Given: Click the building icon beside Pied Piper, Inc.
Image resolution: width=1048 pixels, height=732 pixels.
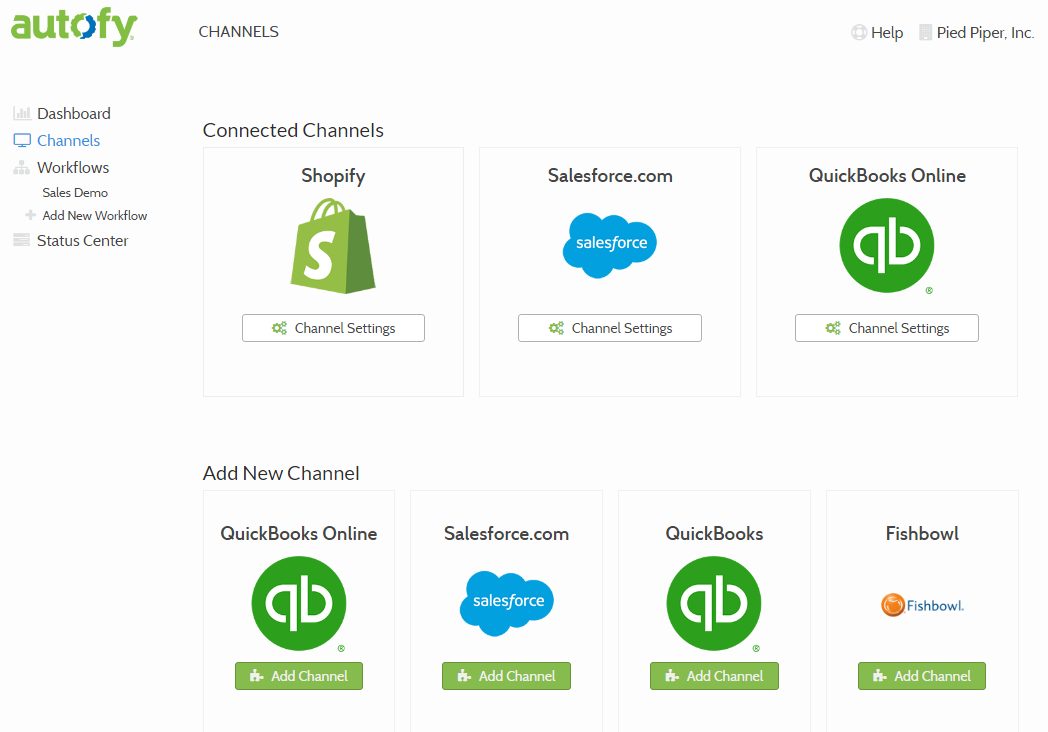Looking at the screenshot, I should point(926,32).
